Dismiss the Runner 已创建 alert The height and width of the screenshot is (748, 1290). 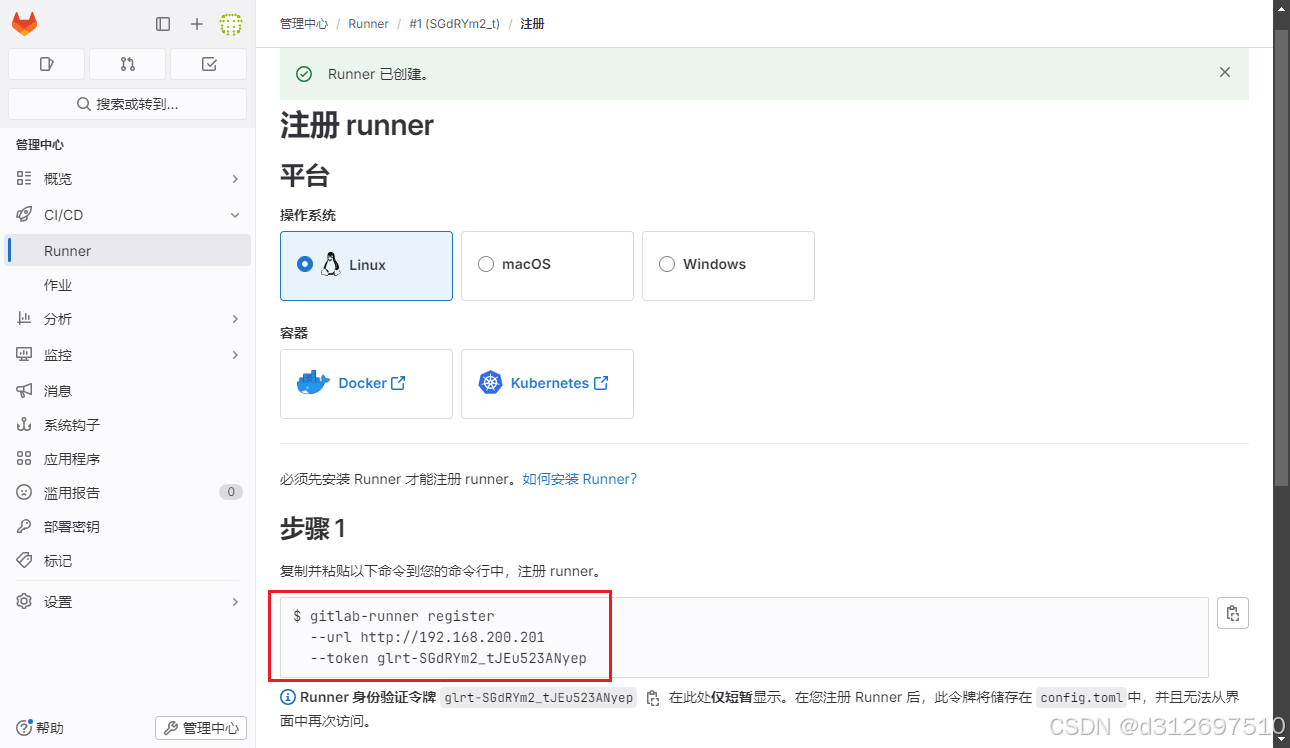(x=1225, y=72)
